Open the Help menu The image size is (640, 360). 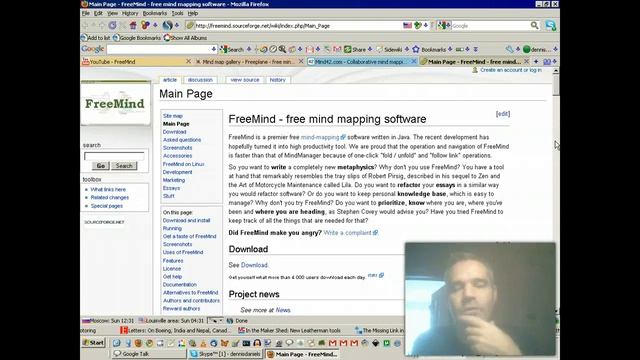(x=193, y=13)
